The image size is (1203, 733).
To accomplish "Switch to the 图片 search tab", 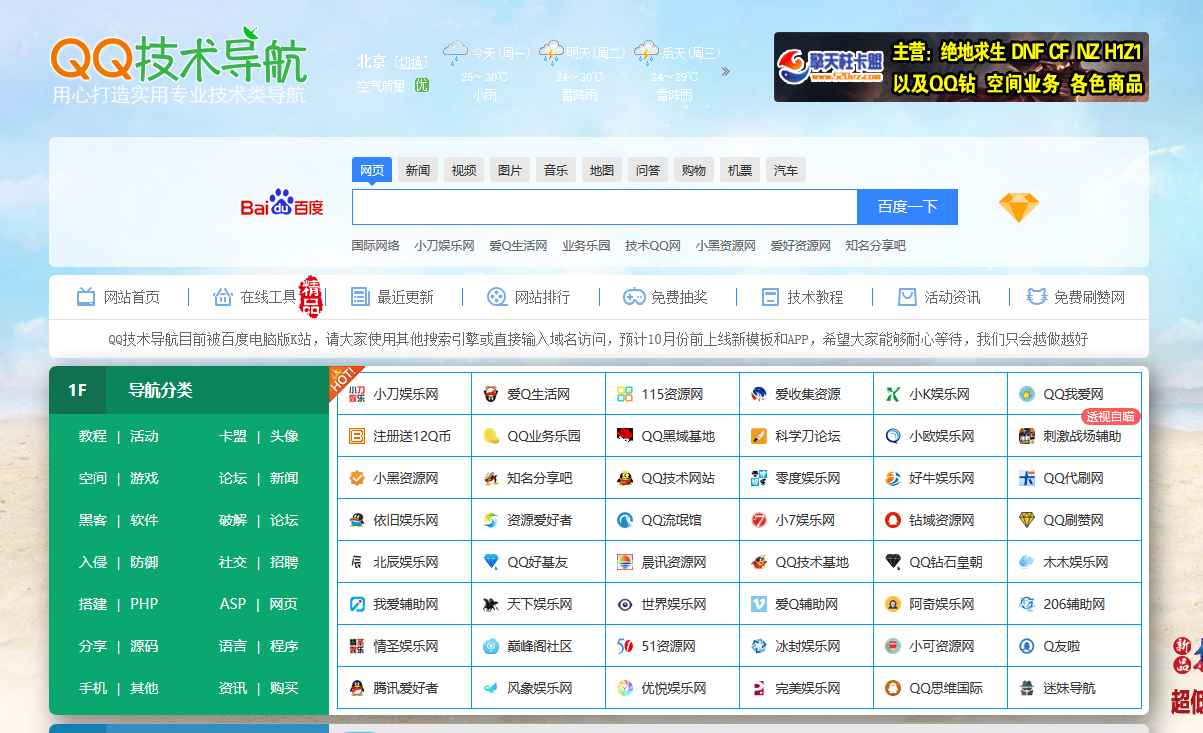I will 509,169.
